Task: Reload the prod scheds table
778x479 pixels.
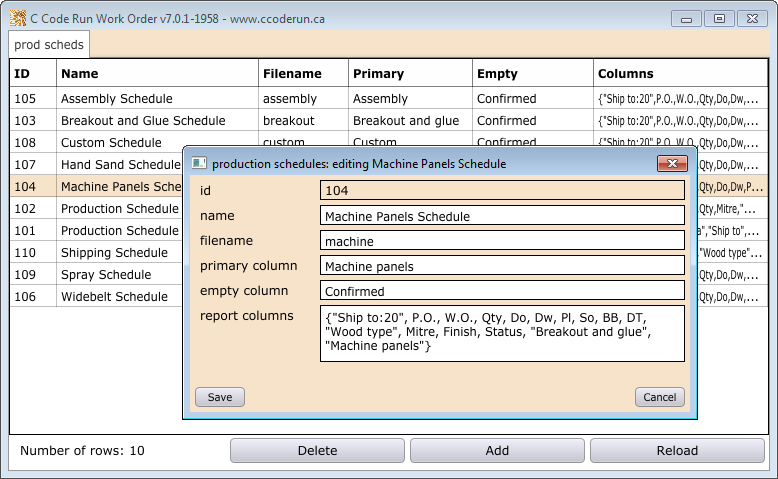Action: tap(677, 451)
